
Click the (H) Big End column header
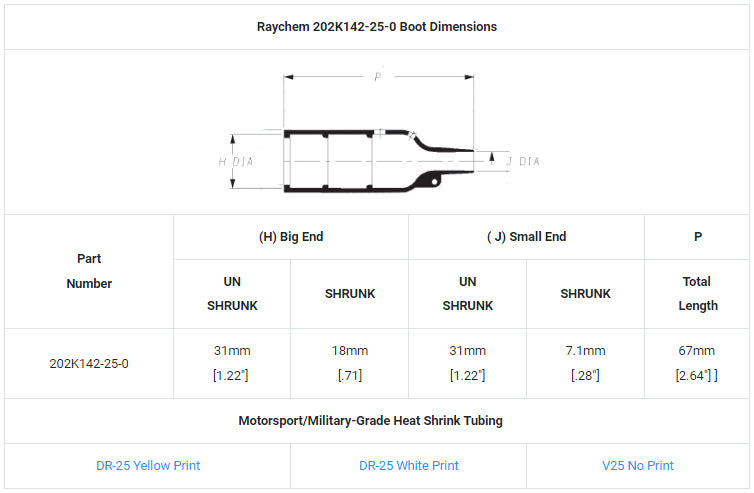[291, 237]
